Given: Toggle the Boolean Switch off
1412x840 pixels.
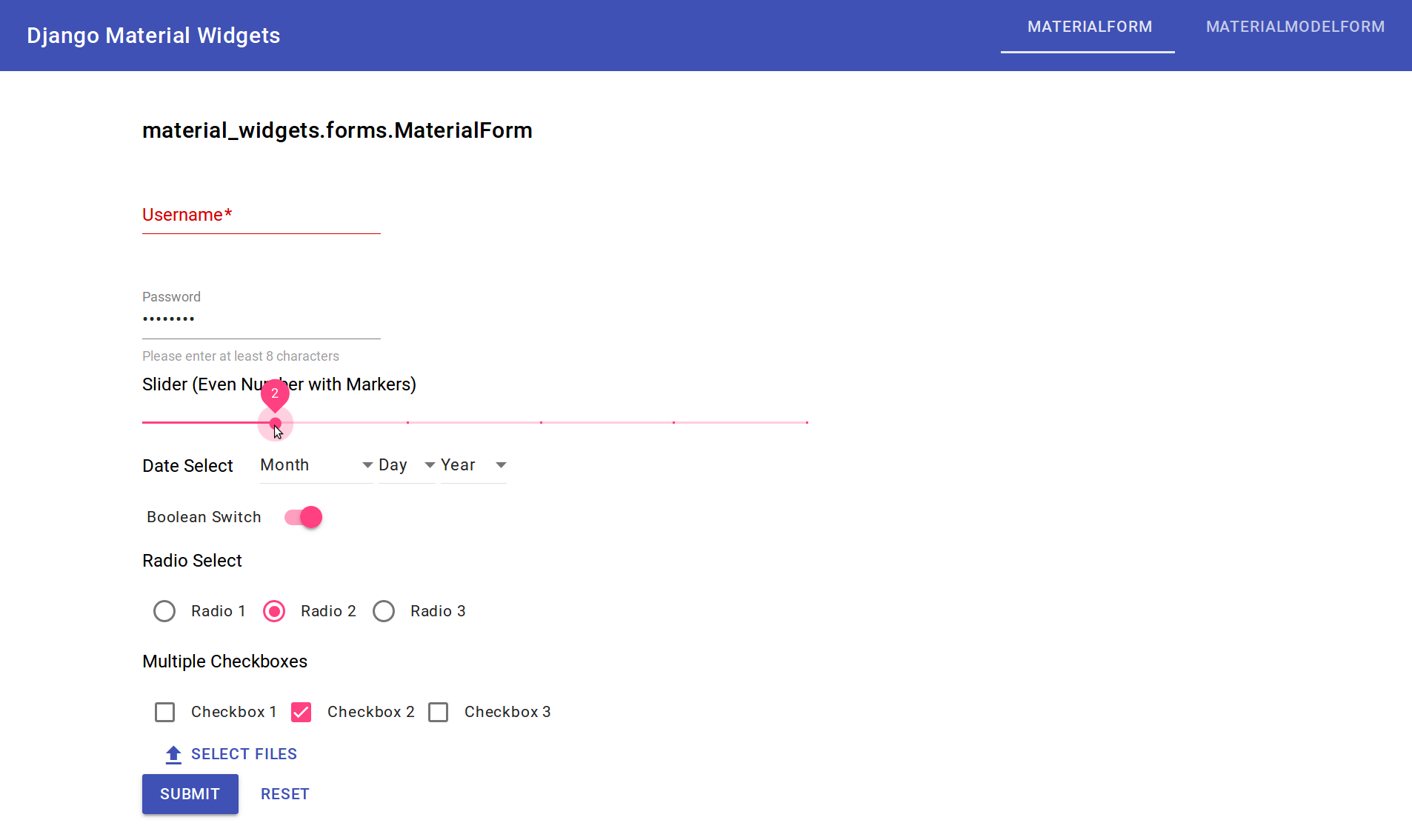Looking at the screenshot, I should (x=303, y=517).
